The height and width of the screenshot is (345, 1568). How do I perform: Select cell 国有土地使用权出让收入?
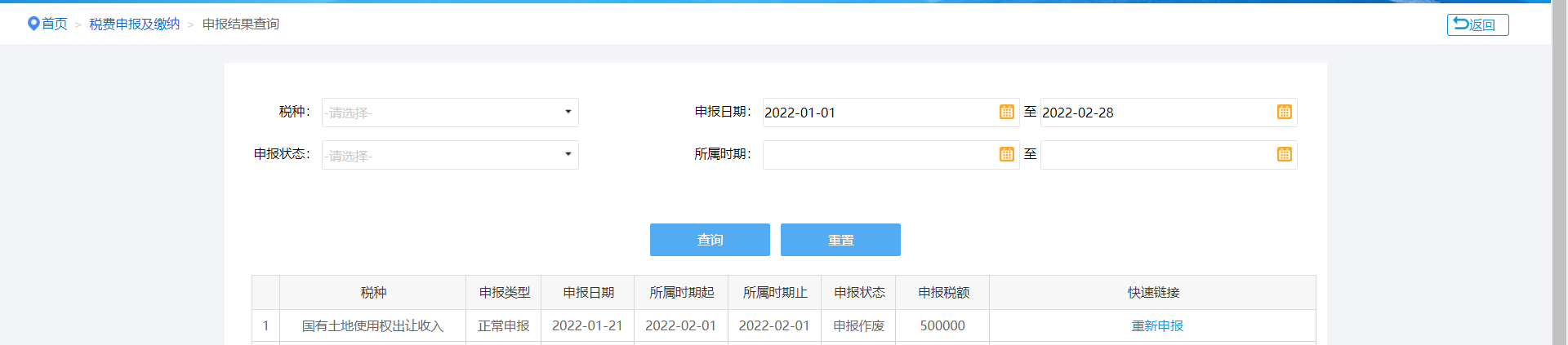[372, 325]
